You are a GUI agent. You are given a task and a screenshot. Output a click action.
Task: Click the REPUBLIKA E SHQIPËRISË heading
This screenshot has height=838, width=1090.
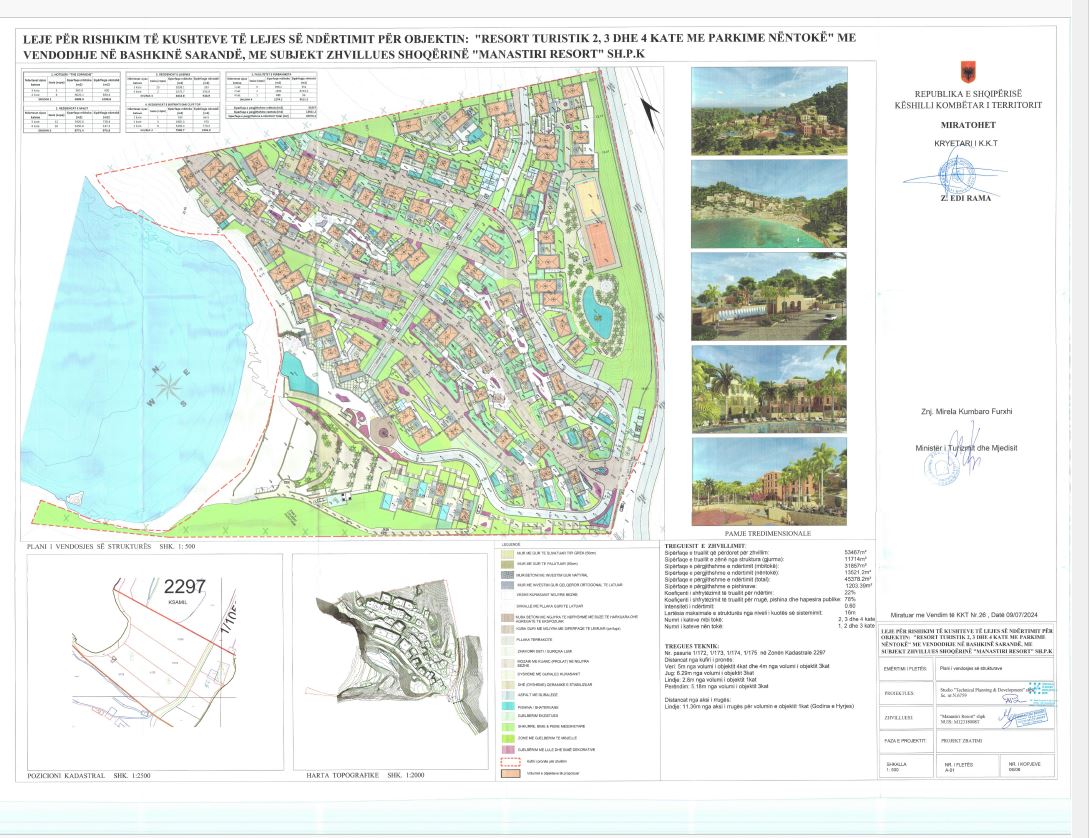[968, 94]
